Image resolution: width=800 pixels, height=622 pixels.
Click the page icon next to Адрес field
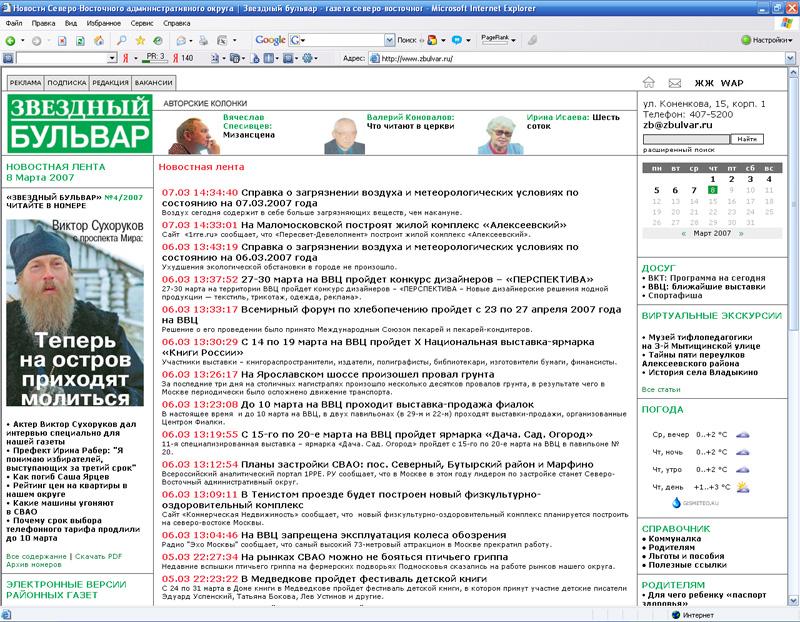(375, 59)
